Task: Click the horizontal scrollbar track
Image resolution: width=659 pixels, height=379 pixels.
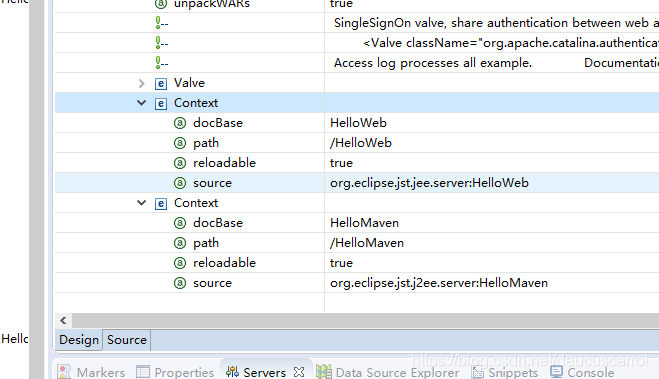Action: pos(365,321)
